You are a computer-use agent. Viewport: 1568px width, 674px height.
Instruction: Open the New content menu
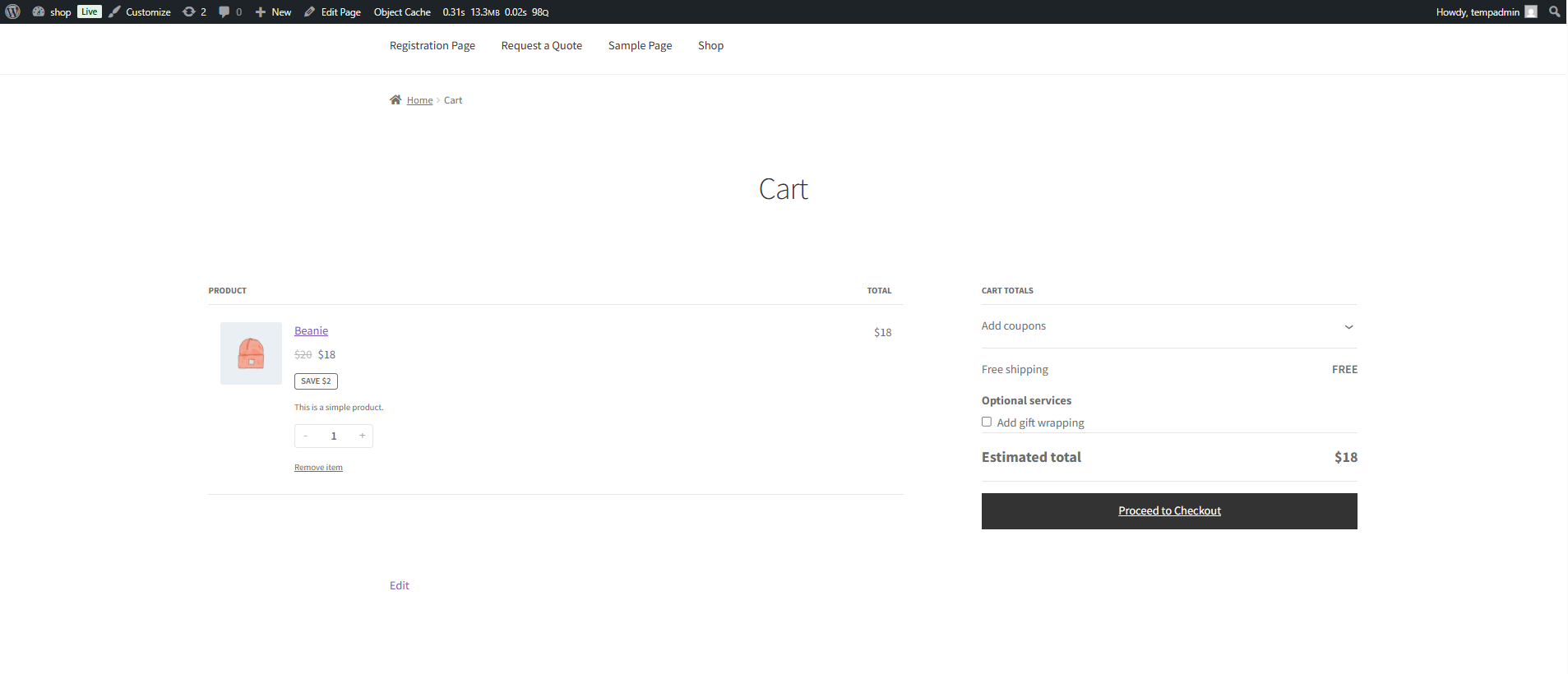coord(273,12)
